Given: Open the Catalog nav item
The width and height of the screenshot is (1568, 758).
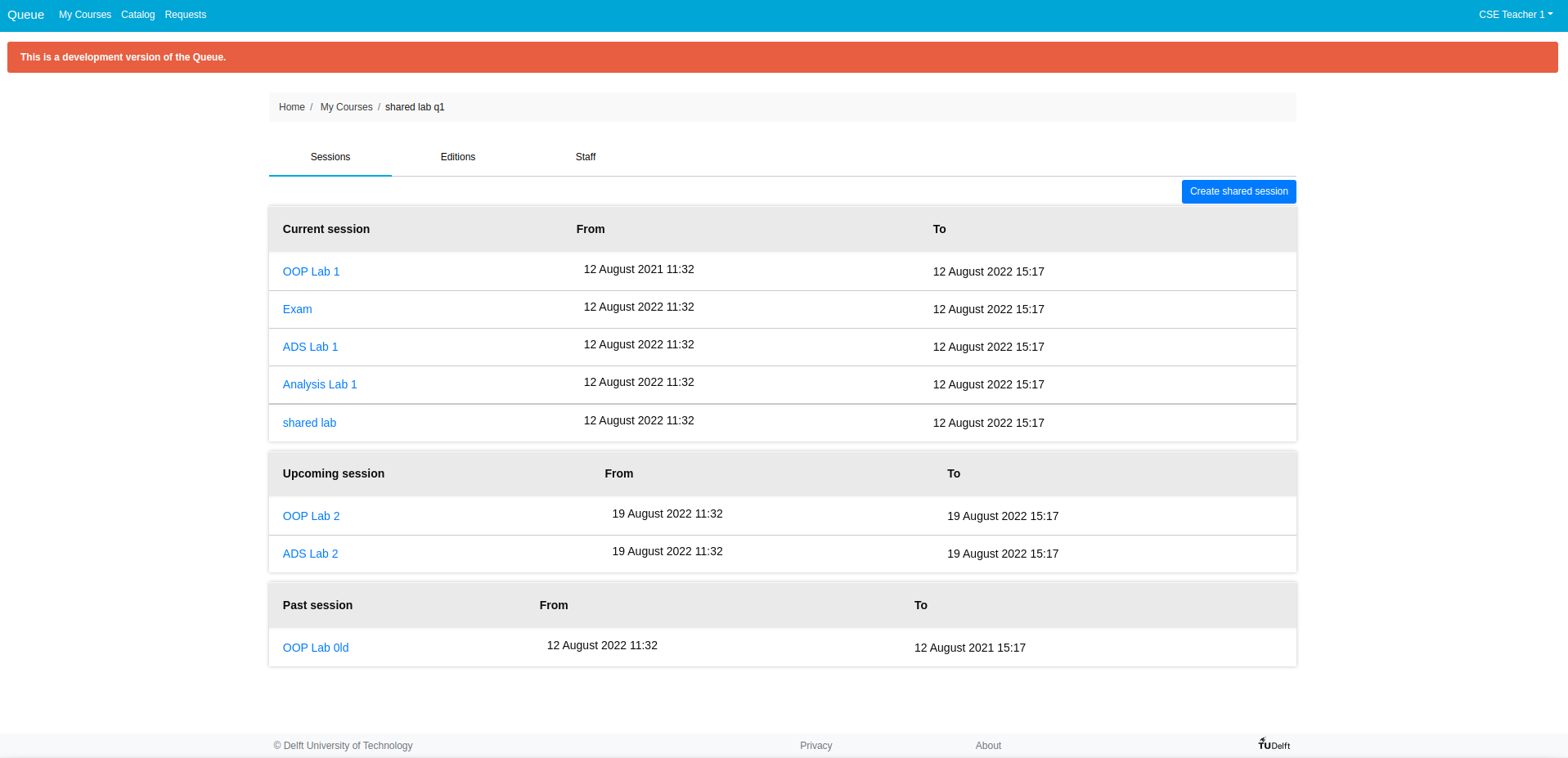Looking at the screenshot, I should pyautogui.click(x=137, y=15).
